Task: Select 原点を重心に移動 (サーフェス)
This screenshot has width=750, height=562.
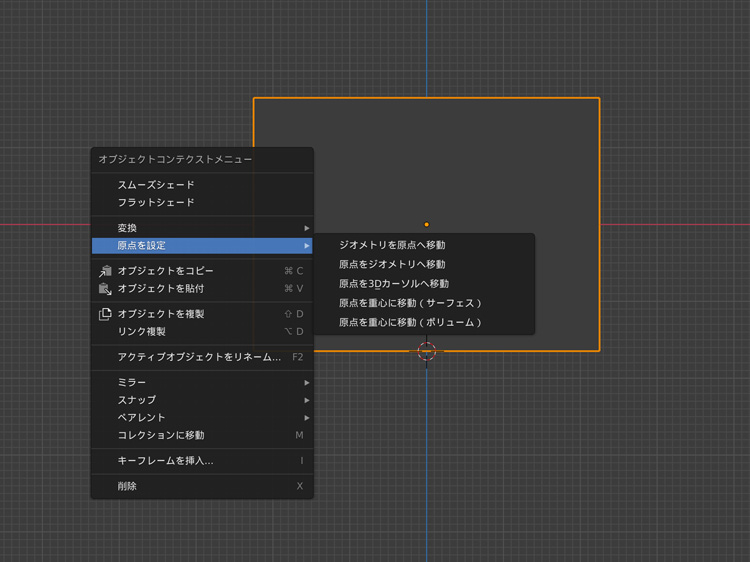Action: pos(410,303)
